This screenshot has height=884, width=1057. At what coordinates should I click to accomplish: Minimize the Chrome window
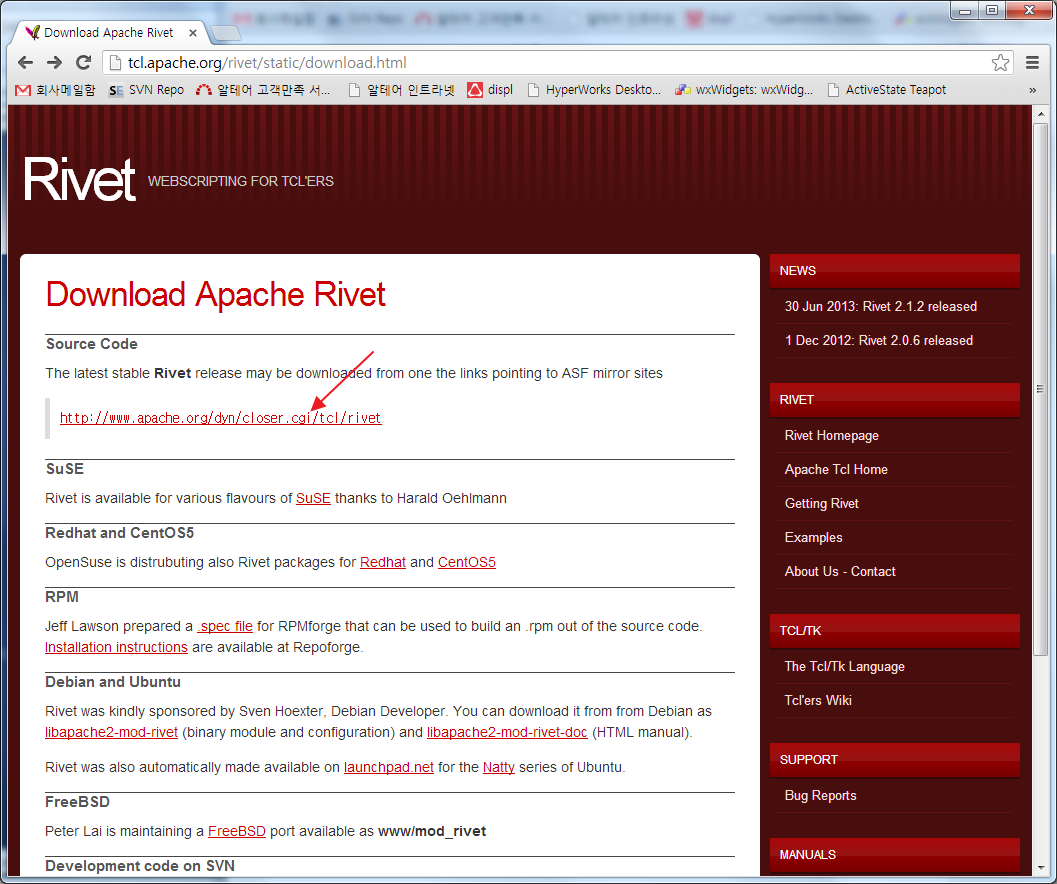965,10
